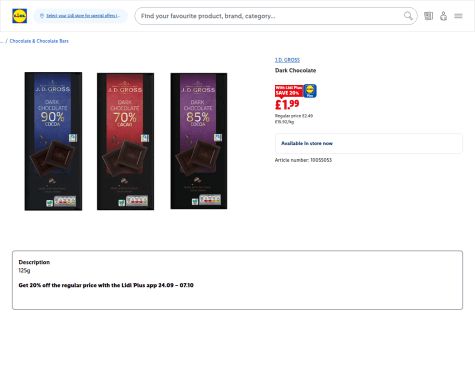Click the Dark Chocolate product title
The height and width of the screenshot is (380, 475).
(x=295, y=70)
